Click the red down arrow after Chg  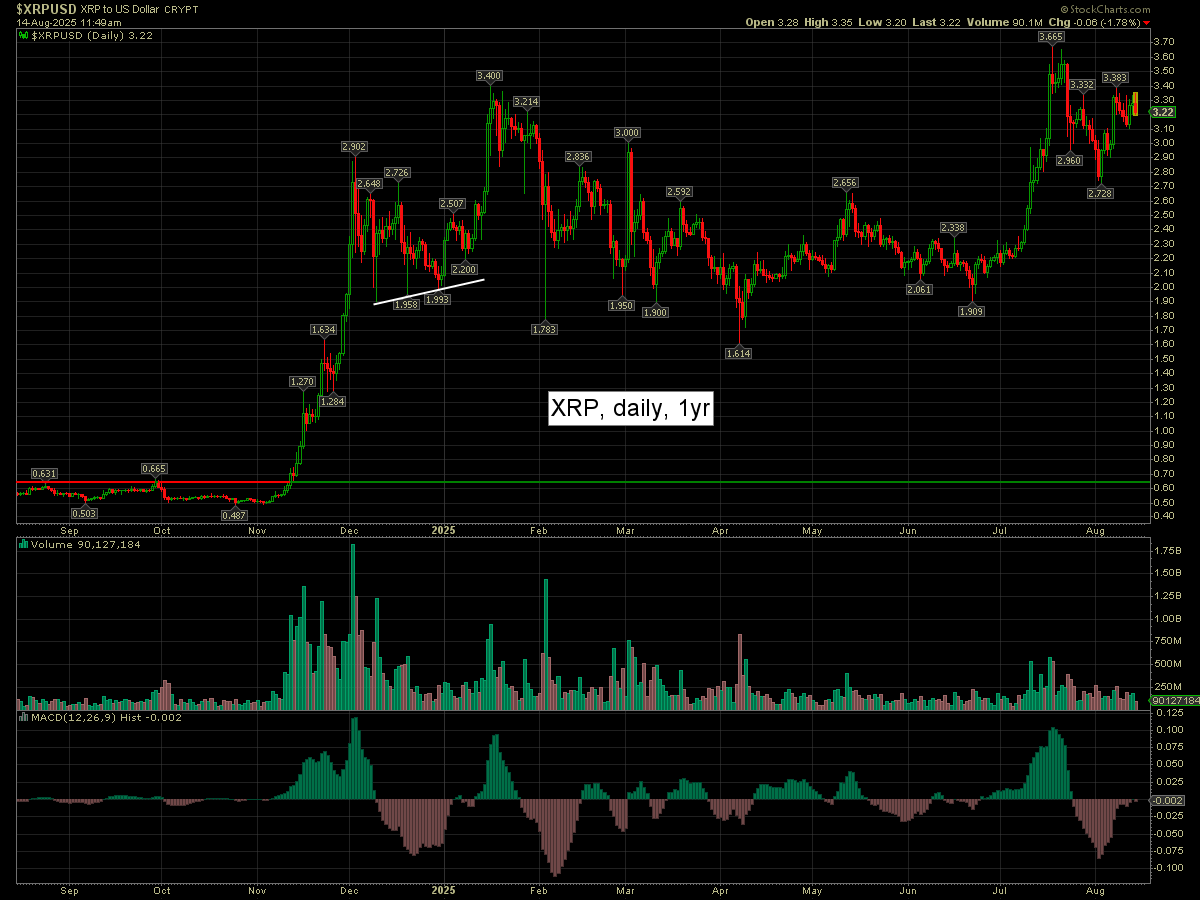1146,22
